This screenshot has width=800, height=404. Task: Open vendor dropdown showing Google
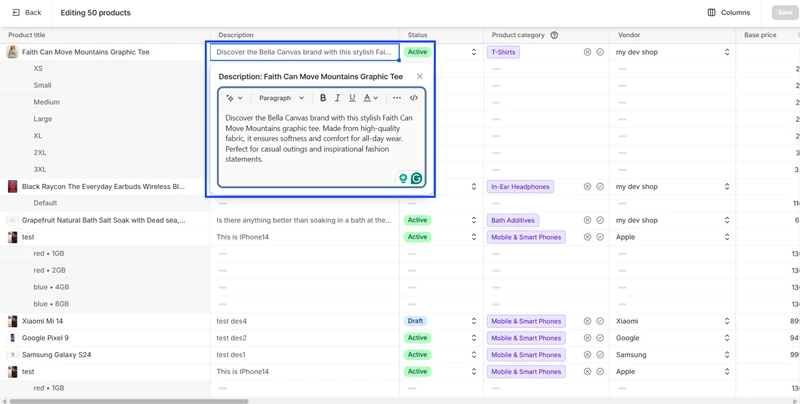point(727,338)
